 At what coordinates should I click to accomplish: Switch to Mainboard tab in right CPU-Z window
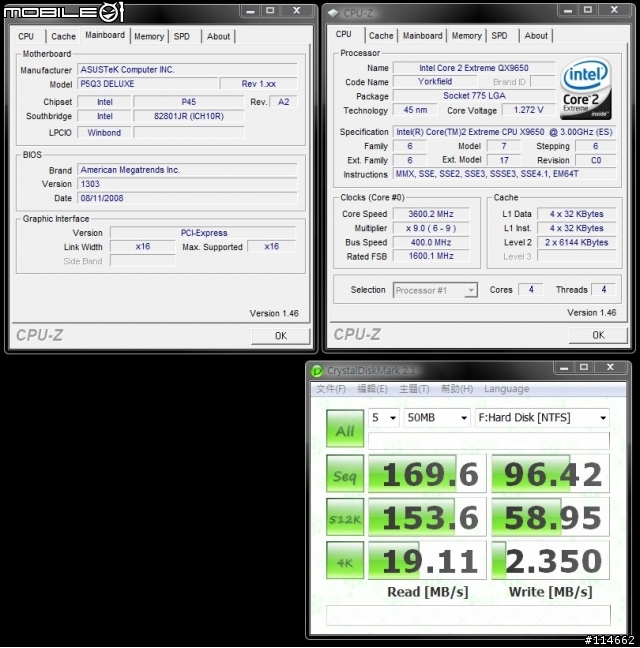[422, 36]
